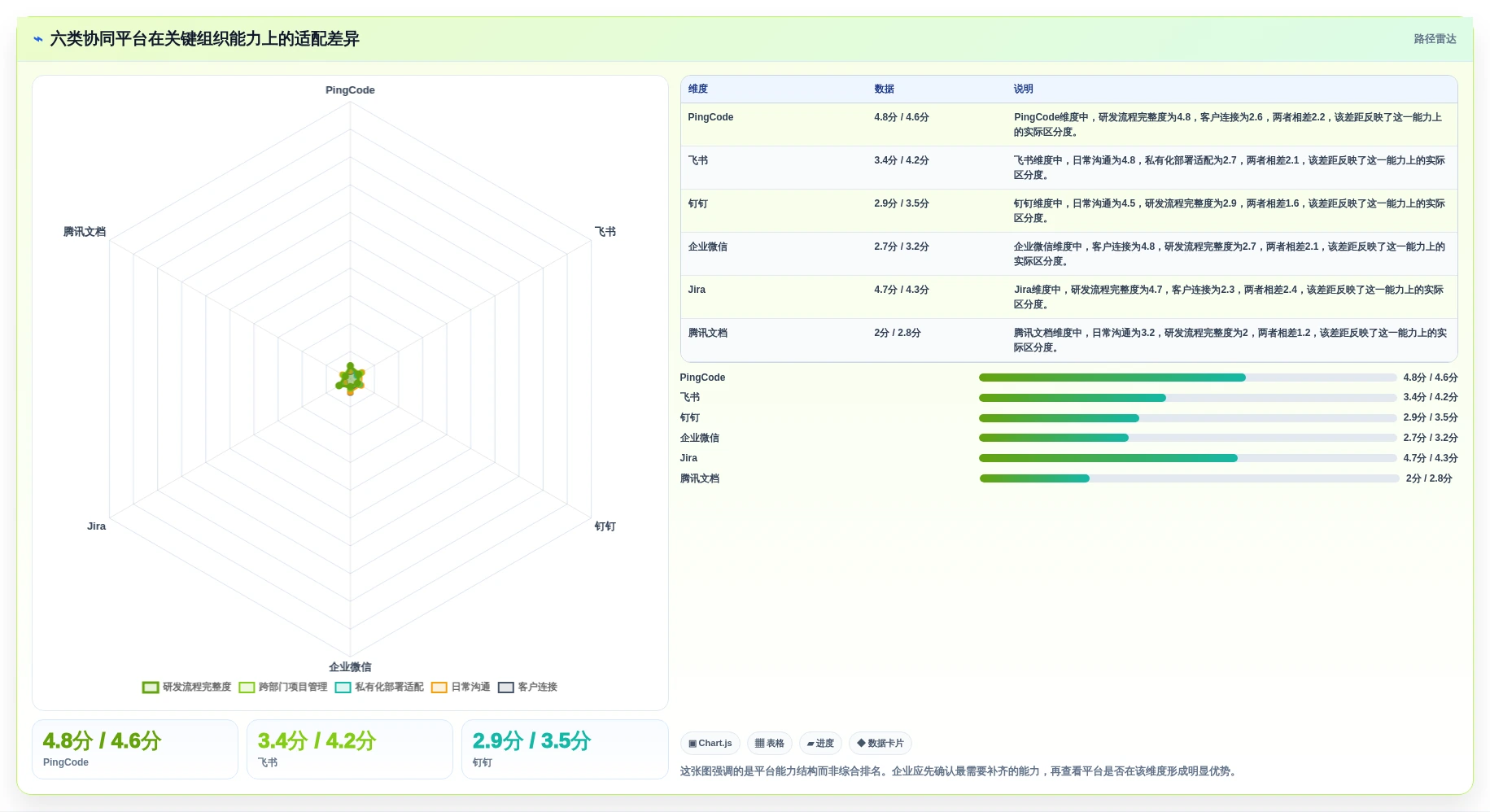
Task: Open the 钉钉 2.9分 / 3.5分 card
Action: (x=565, y=749)
